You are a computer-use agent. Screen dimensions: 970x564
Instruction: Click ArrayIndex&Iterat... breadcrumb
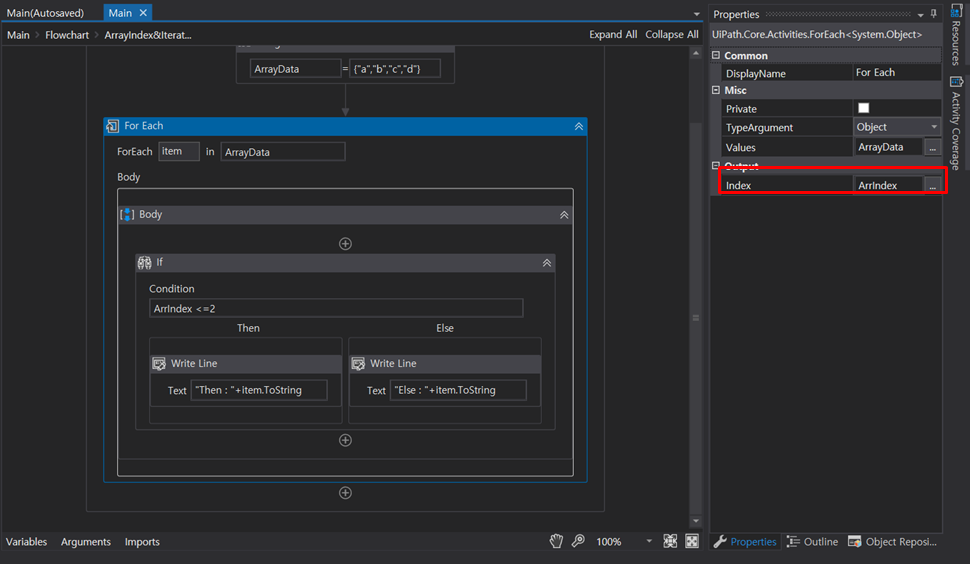point(147,35)
